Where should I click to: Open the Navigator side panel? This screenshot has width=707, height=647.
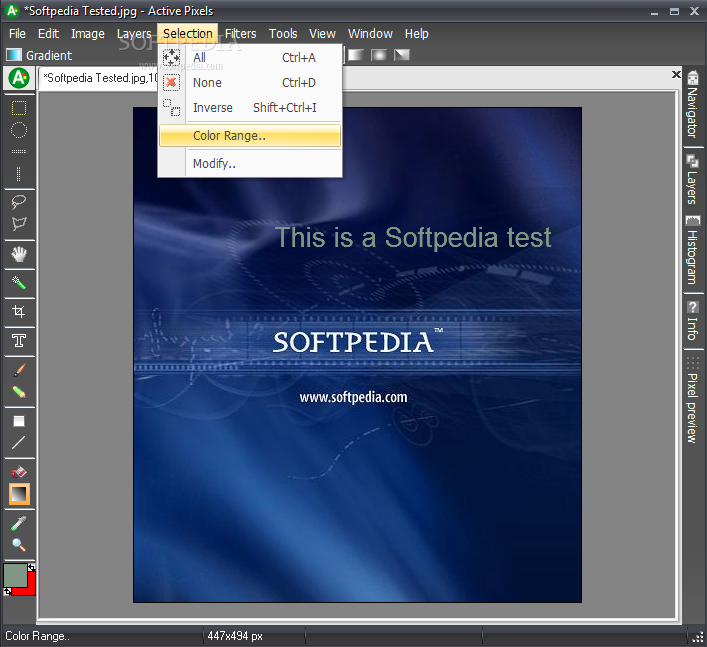click(693, 105)
